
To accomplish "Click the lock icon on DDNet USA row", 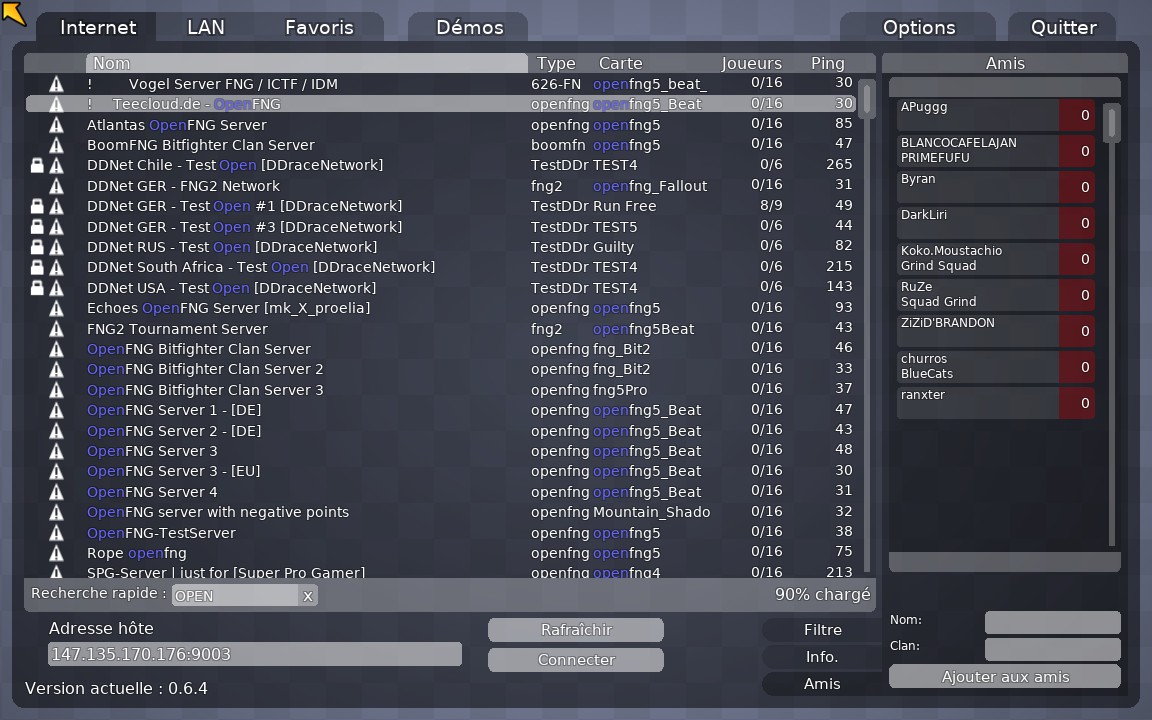I will 37,288.
